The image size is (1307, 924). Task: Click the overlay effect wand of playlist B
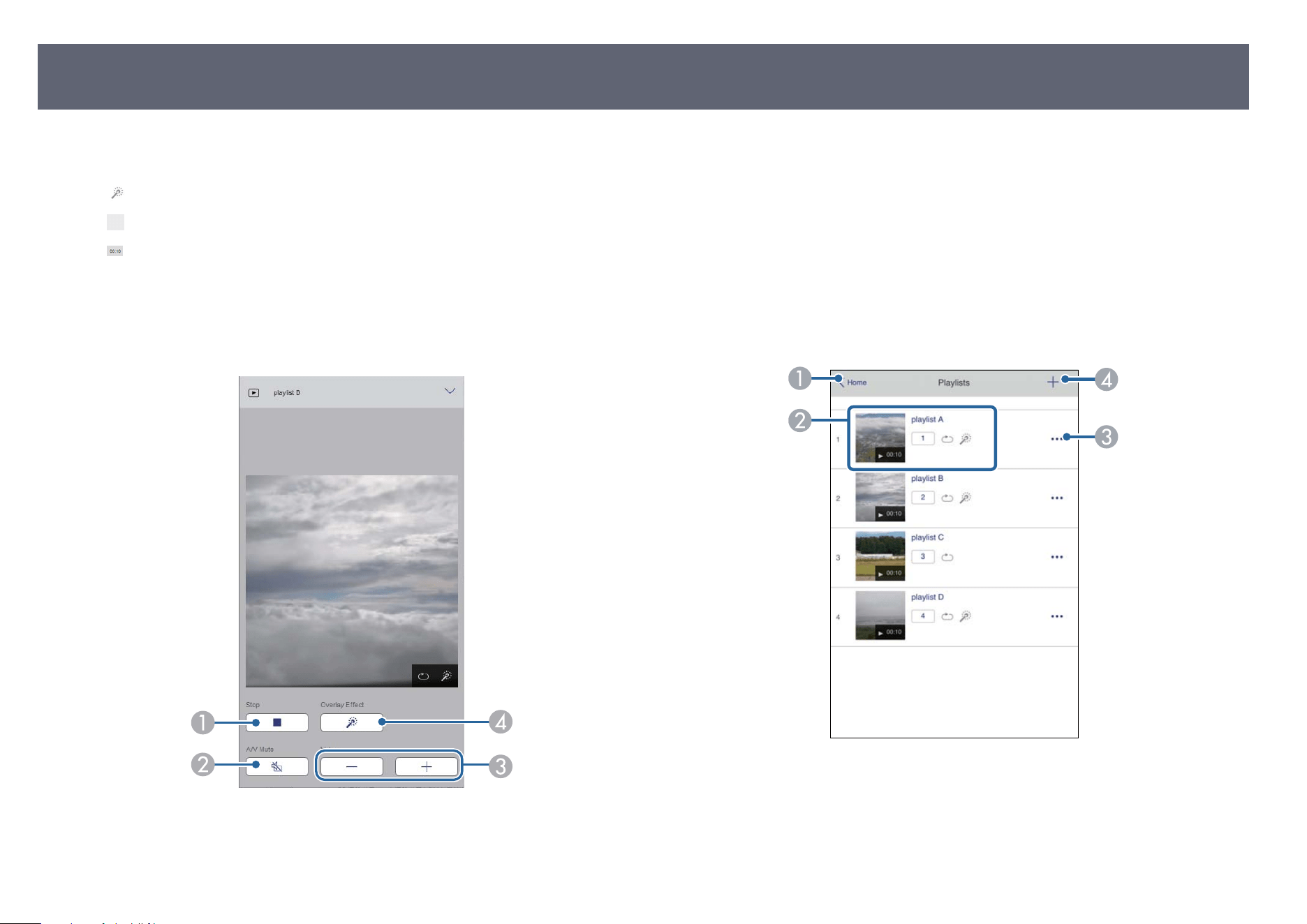[x=966, y=498]
